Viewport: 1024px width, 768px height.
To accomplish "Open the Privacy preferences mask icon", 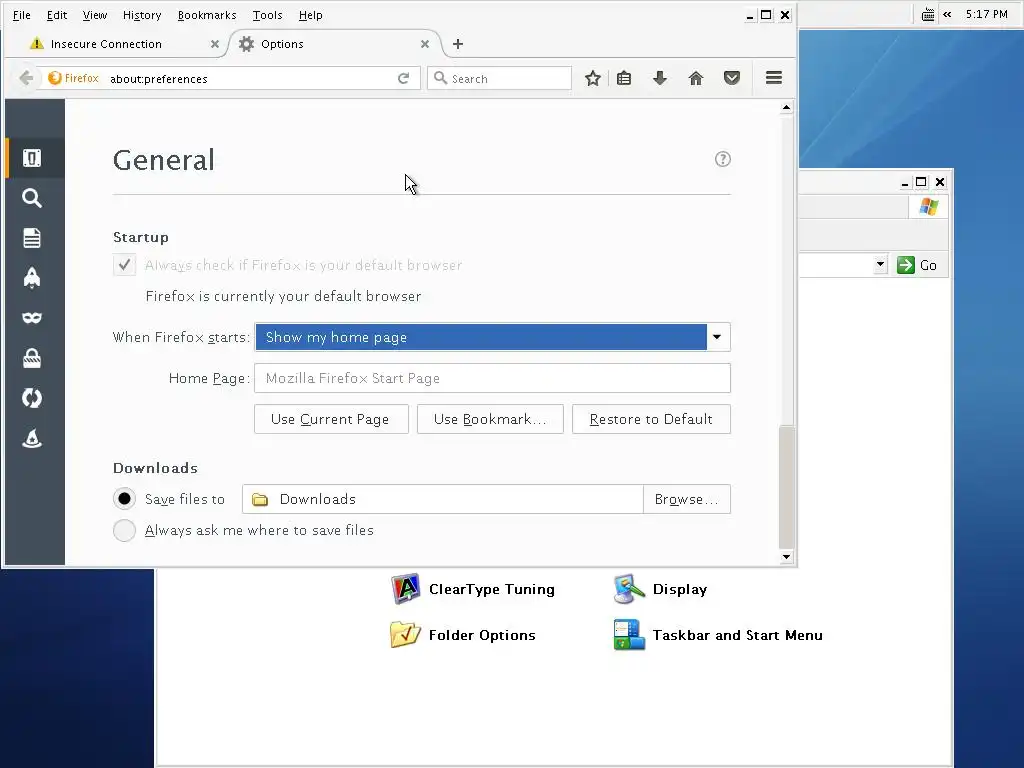I will pos(32,318).
